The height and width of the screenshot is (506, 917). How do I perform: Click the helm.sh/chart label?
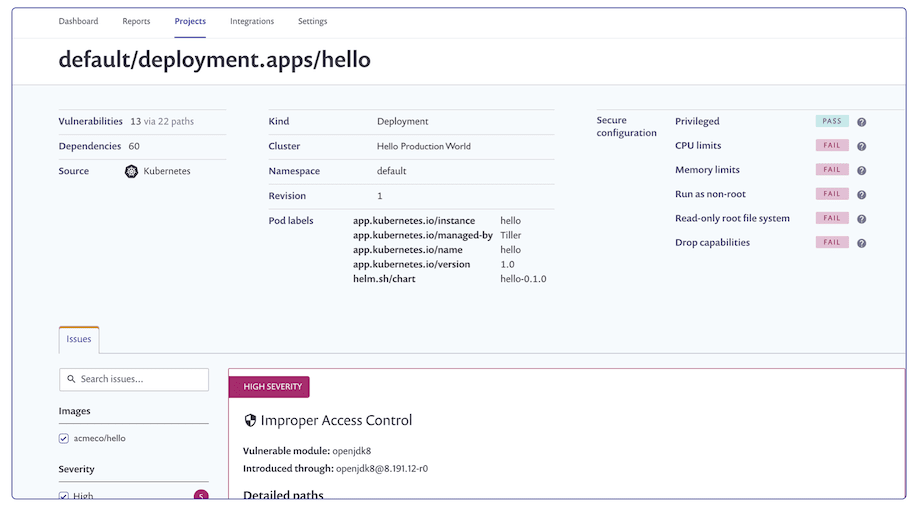click(x=384, y=279)
